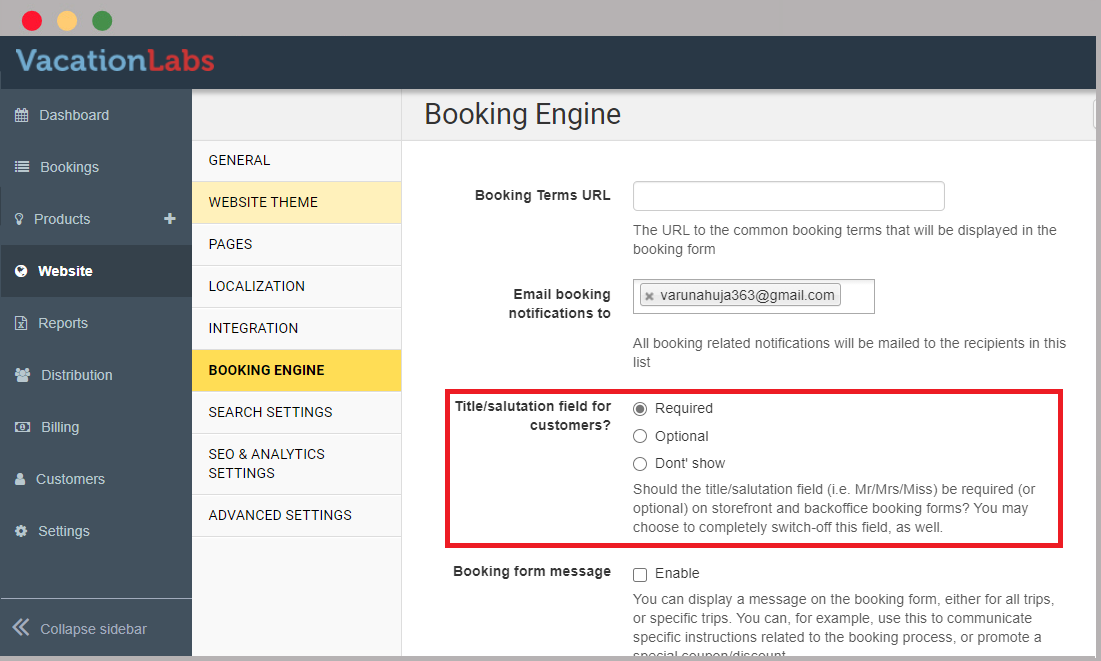Click the Website globe icon
The image size is (1101, 661).
pyautogui.click(x=21, y=271)
